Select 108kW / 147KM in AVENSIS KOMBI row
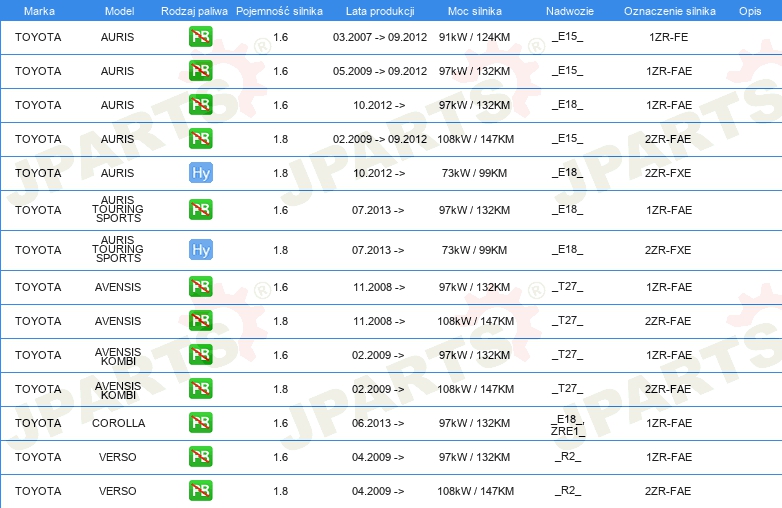782x508 pixels. [475, 389]
